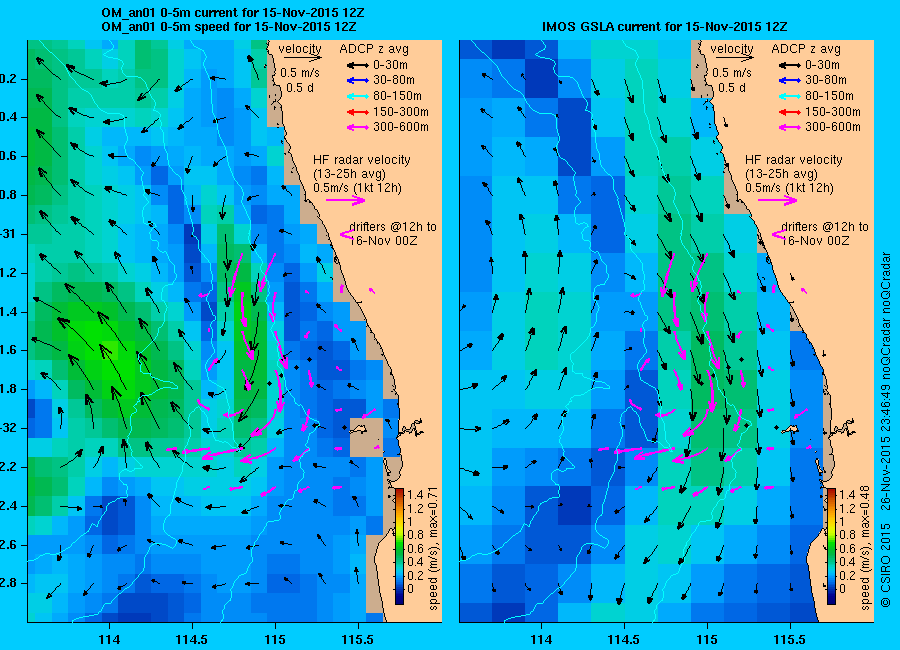Click longitude label 115.5 under left map
The width and height of the screenshot is (900, 650).
click(x=358, y=640)
